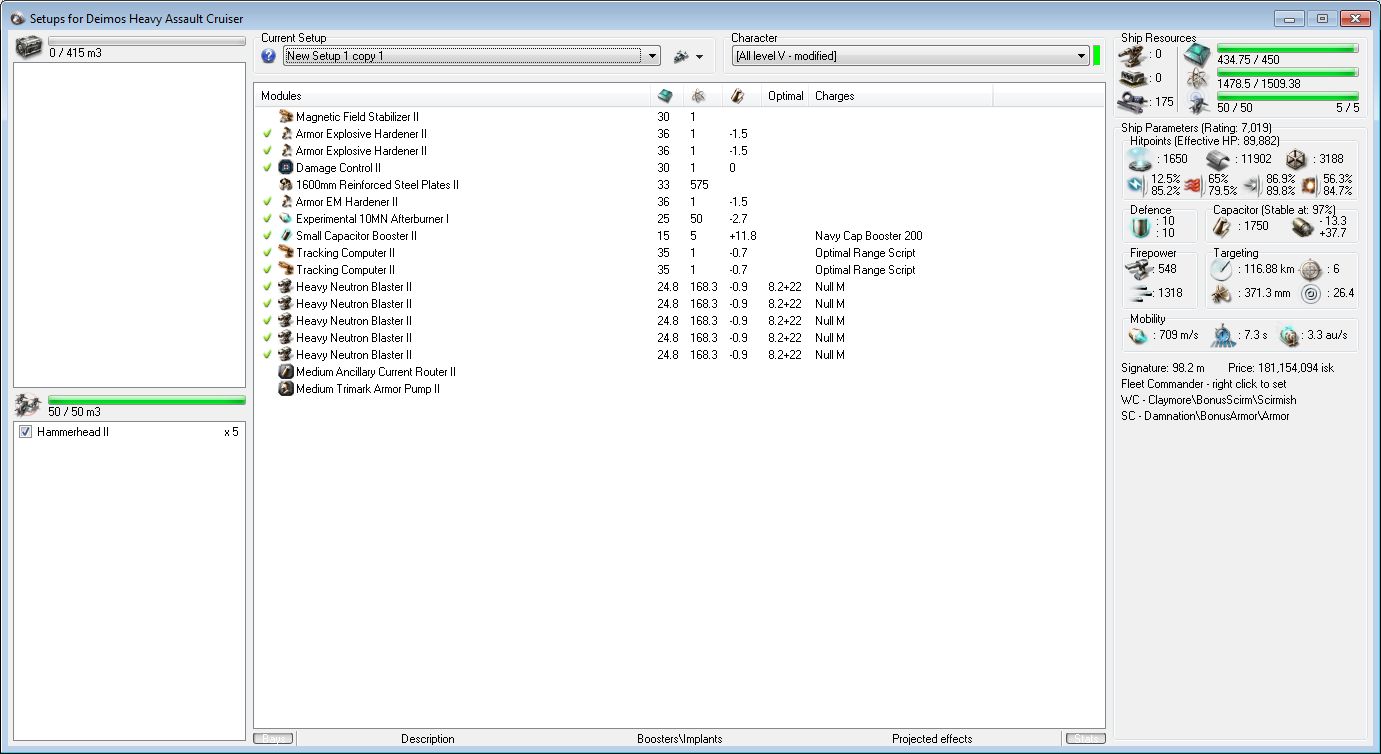Sort modules by the capacitor column header icon
1381x754 pixels.
(737, 95)
